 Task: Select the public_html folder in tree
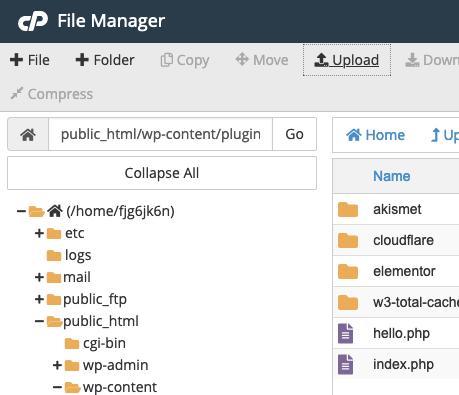[x=101, y=321]
